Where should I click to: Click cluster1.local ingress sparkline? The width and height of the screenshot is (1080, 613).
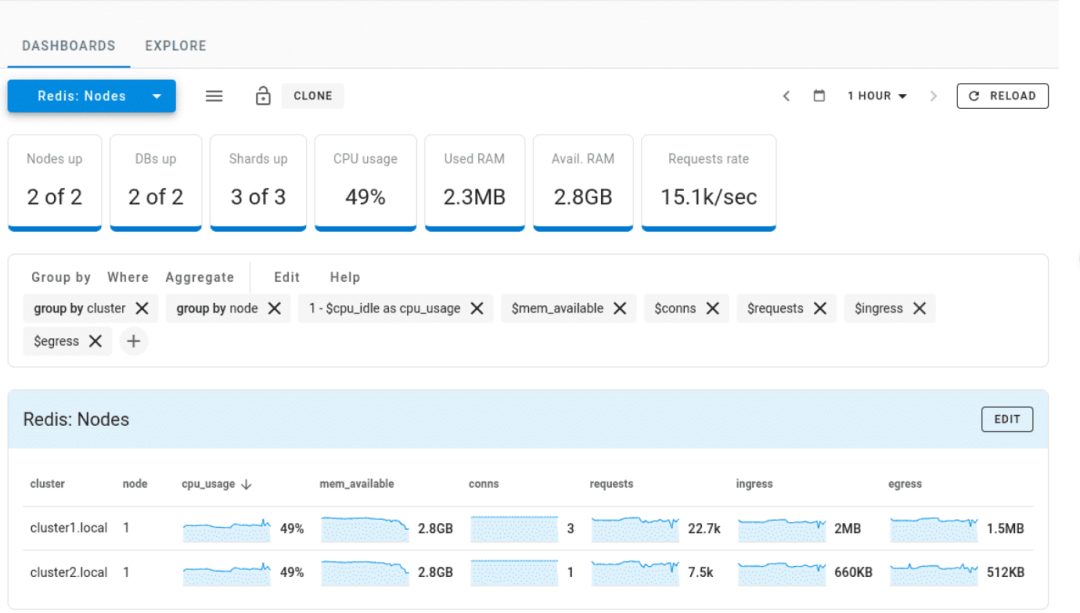pyautogui.click(x=782, y=529)
